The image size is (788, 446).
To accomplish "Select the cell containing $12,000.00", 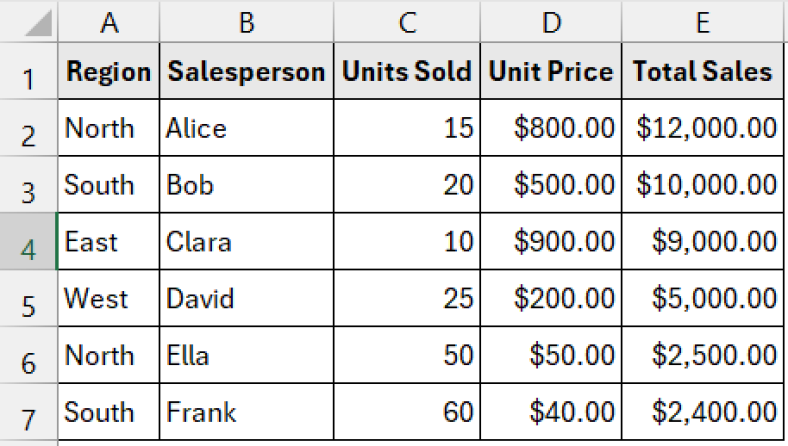I will [703, 128].
